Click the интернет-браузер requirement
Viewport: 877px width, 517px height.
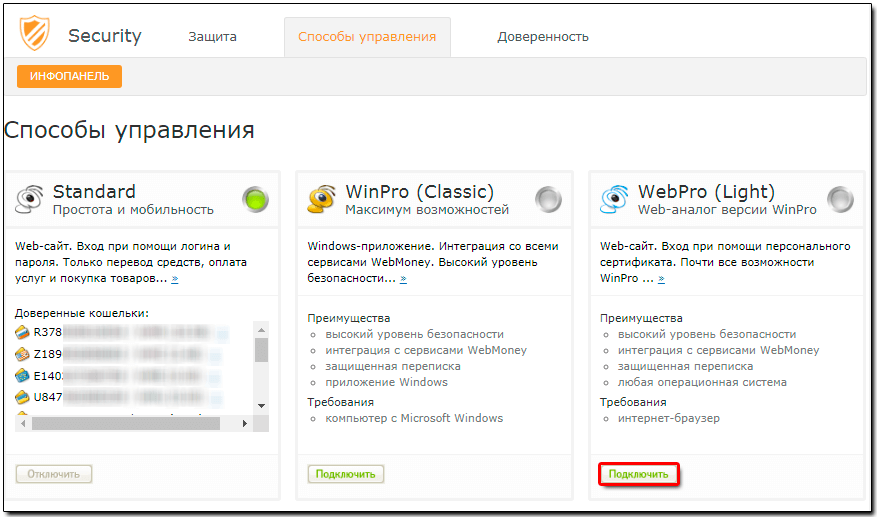point(668,418)
